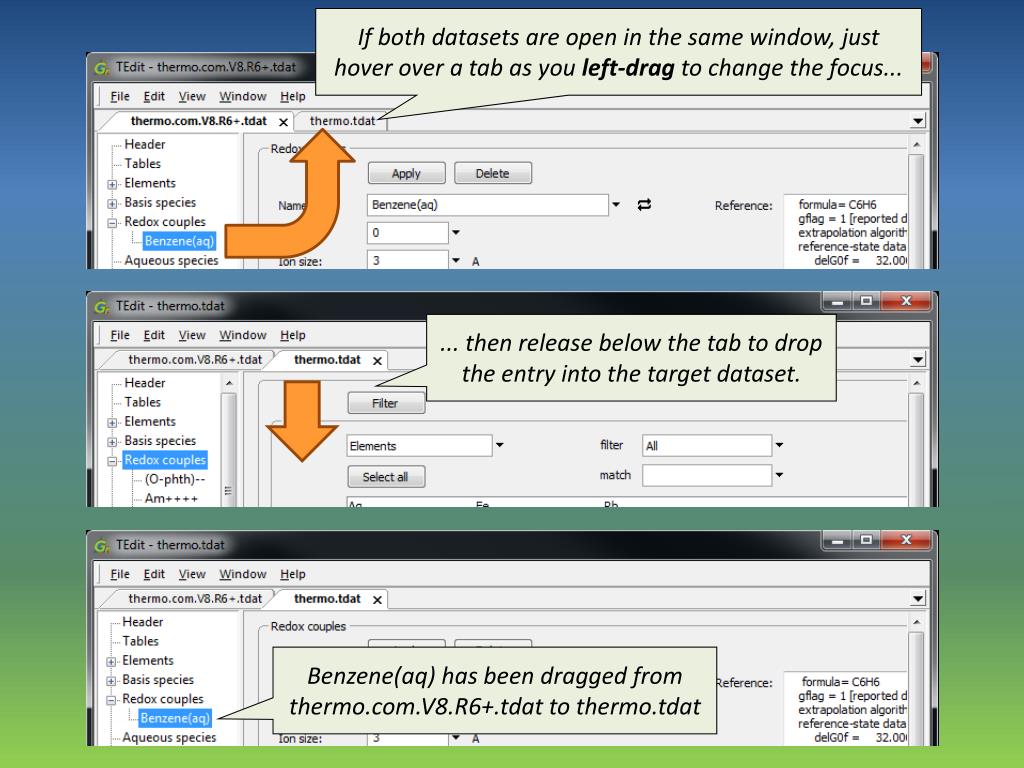1024x768 pixels.
Task: Open the tab list arrow in top window
Action: click(x=918, y=121)
